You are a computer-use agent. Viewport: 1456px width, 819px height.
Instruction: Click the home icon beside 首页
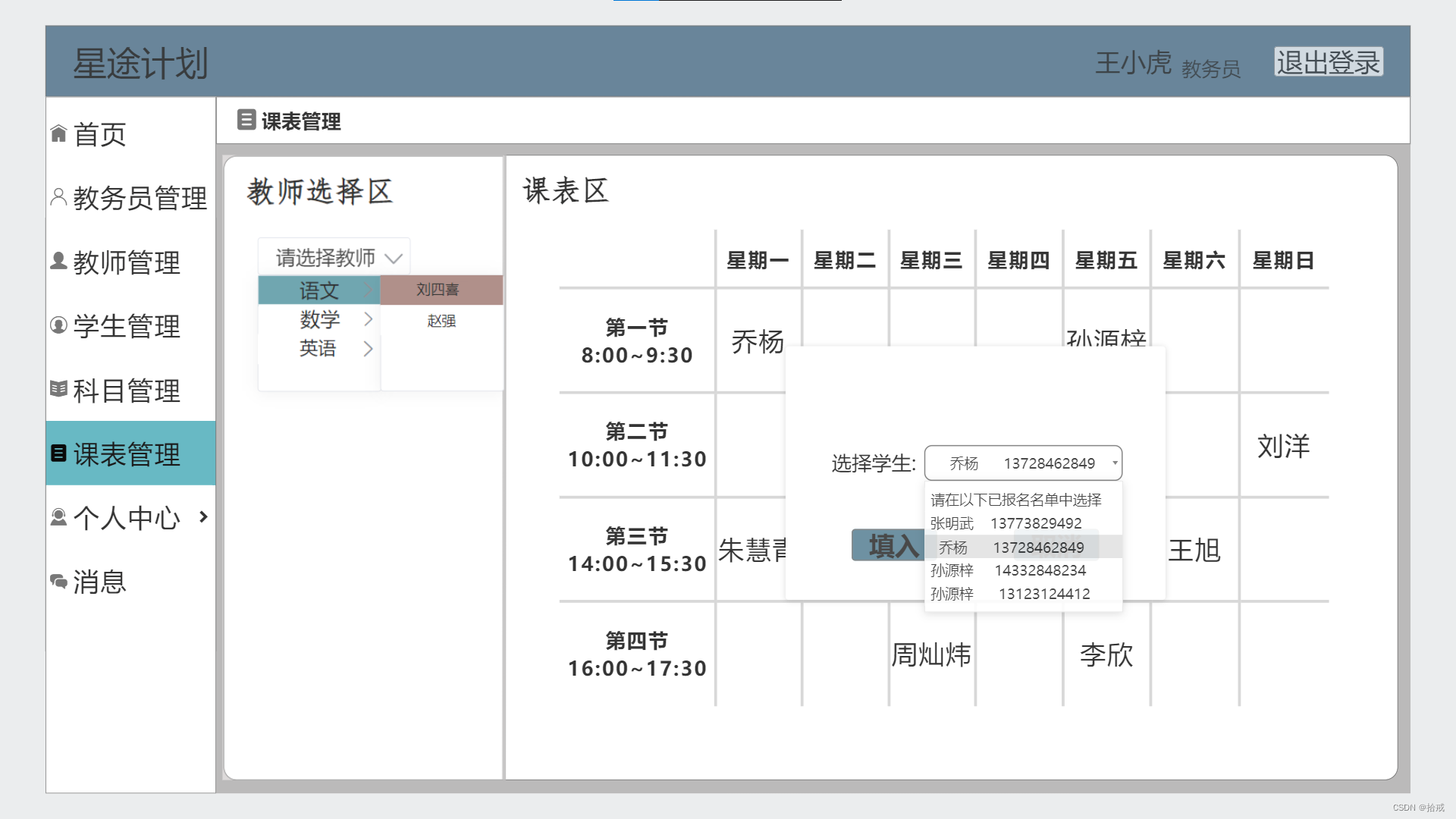click(58, 134)
